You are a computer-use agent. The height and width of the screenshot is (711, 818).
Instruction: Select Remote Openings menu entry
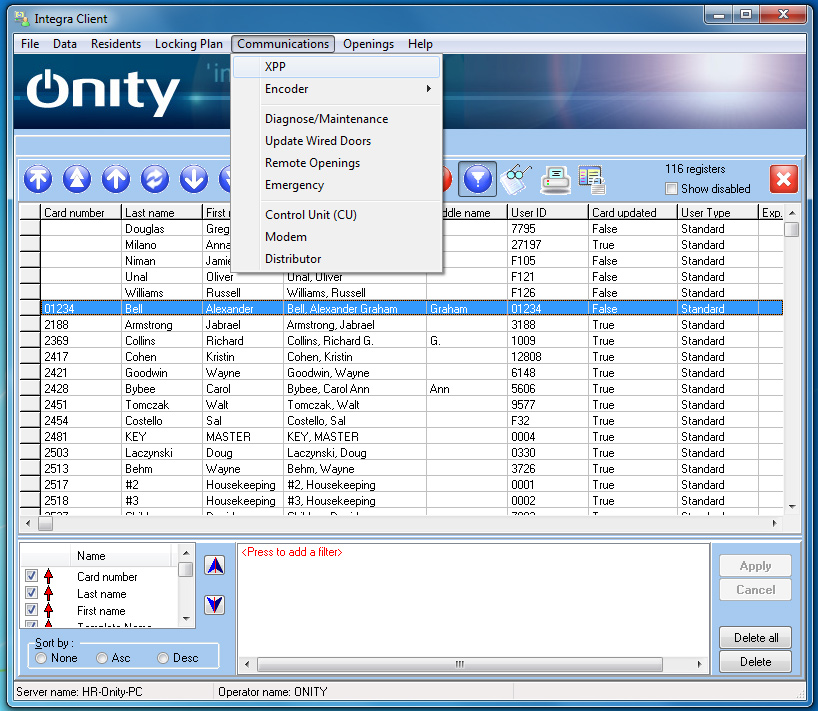click(312, 163)
